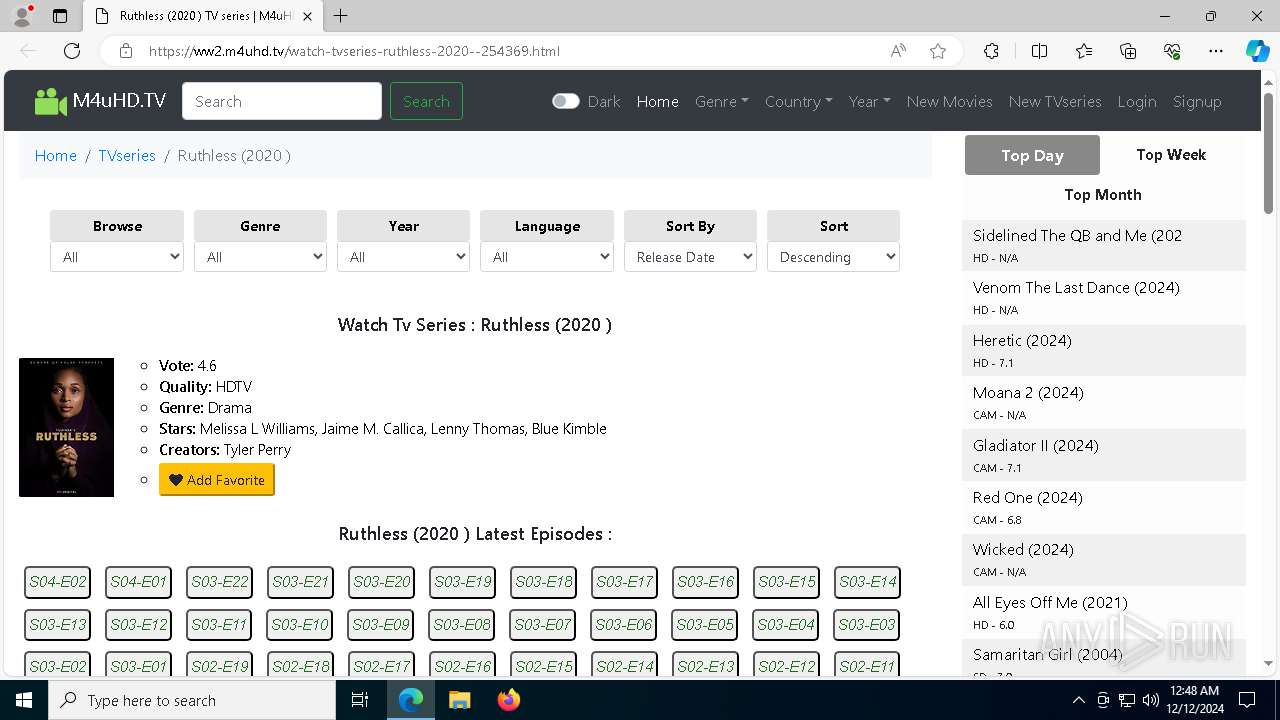Image resolution: width=1280 pixels, height=720 pixels.
Task: Open browser Extensions puzzle icon
Action: pos(991,51)
